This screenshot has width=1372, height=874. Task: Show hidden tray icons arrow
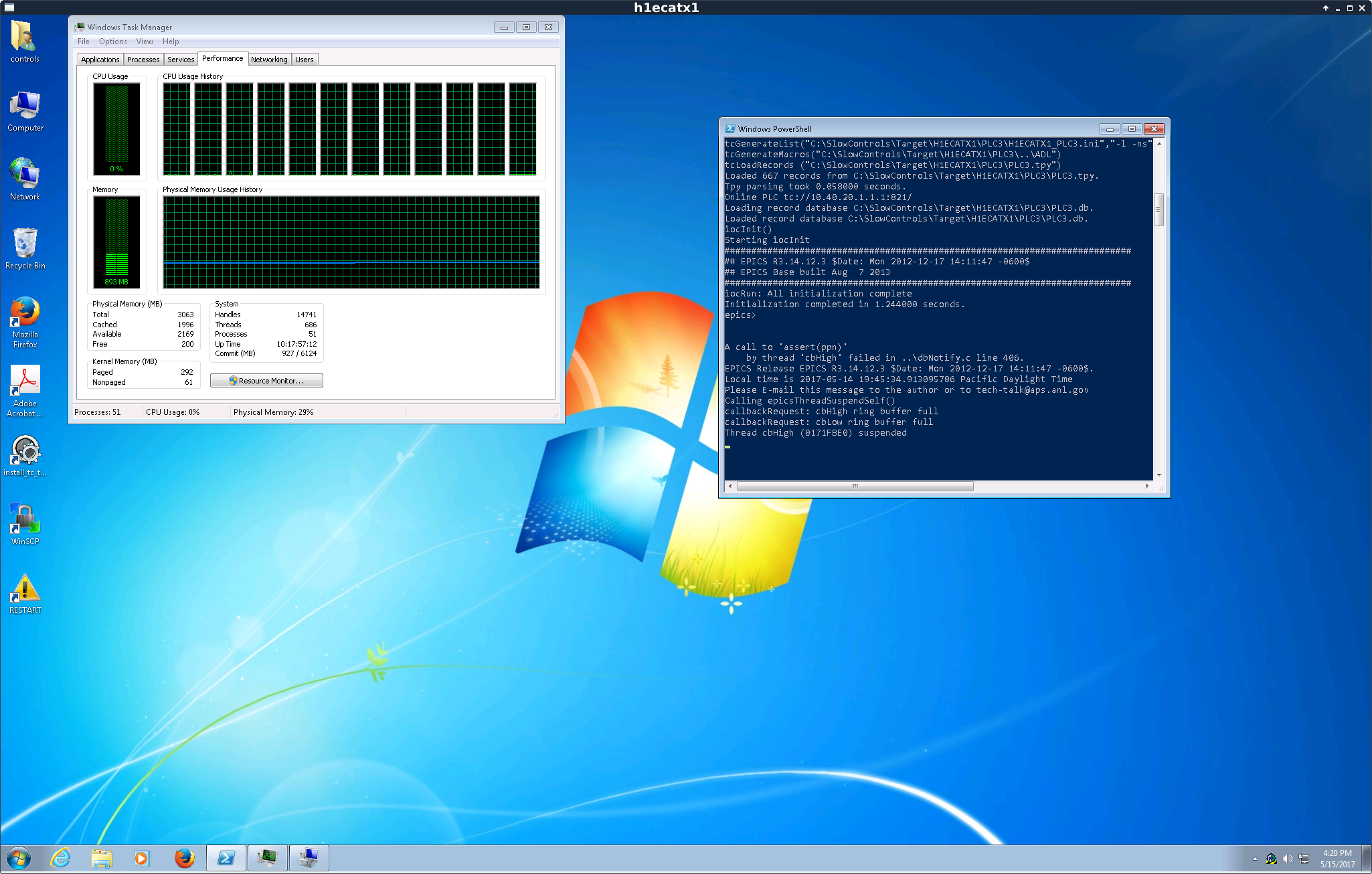pyautogui.click(x=1255, y=859)
